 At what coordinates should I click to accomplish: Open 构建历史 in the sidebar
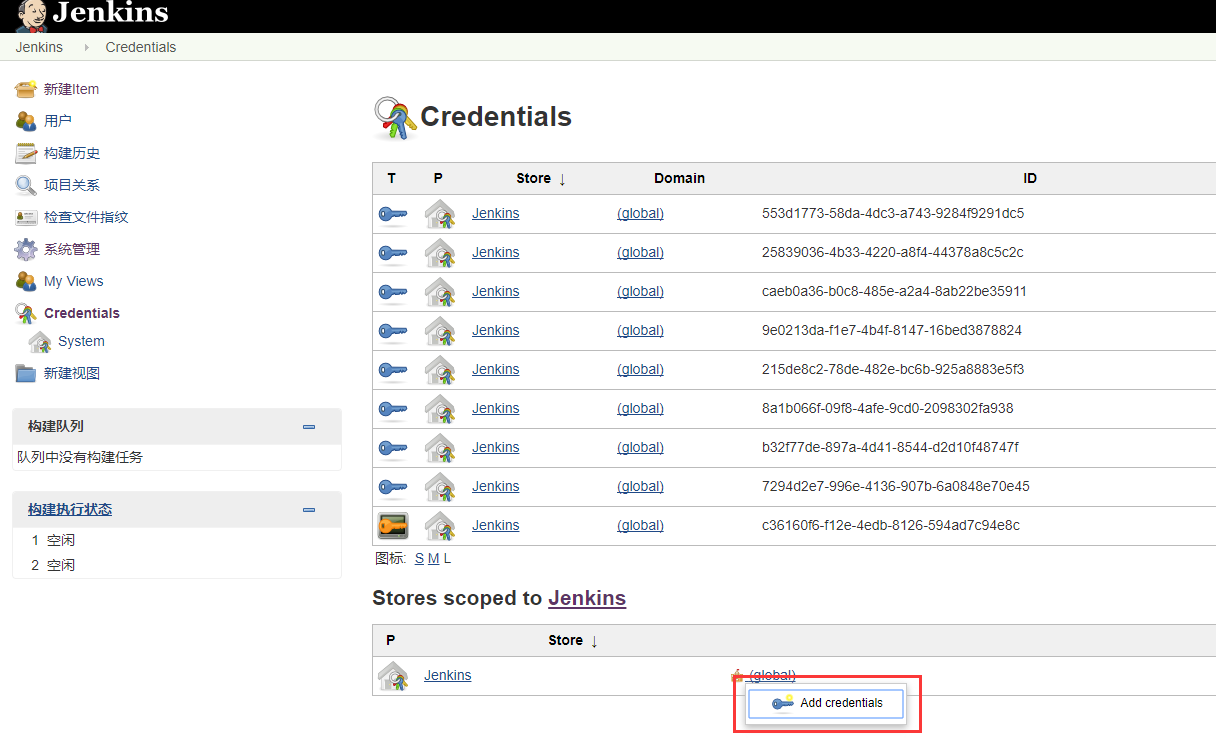72,153
